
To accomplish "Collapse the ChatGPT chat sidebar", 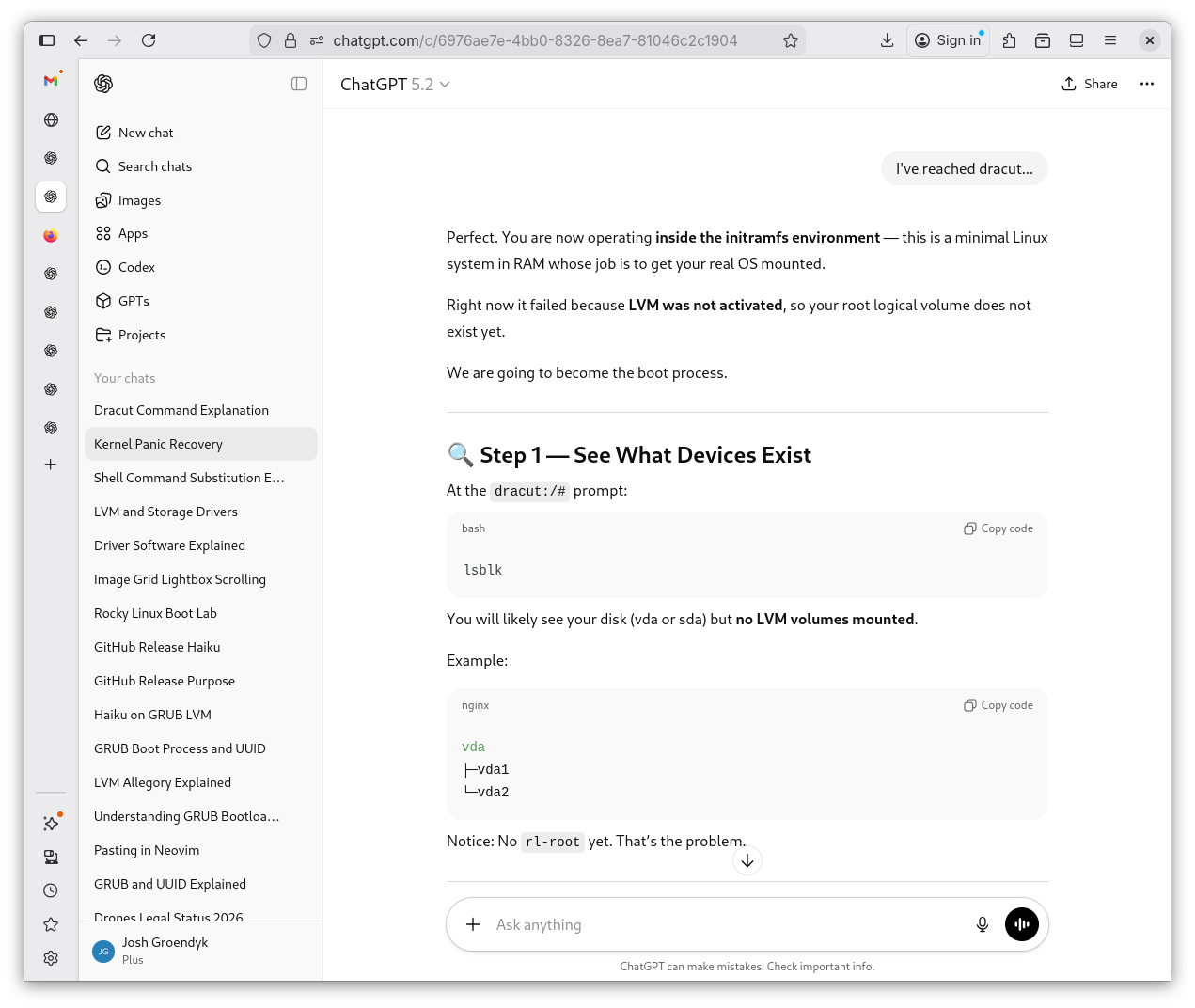I will tap(299, 84).
